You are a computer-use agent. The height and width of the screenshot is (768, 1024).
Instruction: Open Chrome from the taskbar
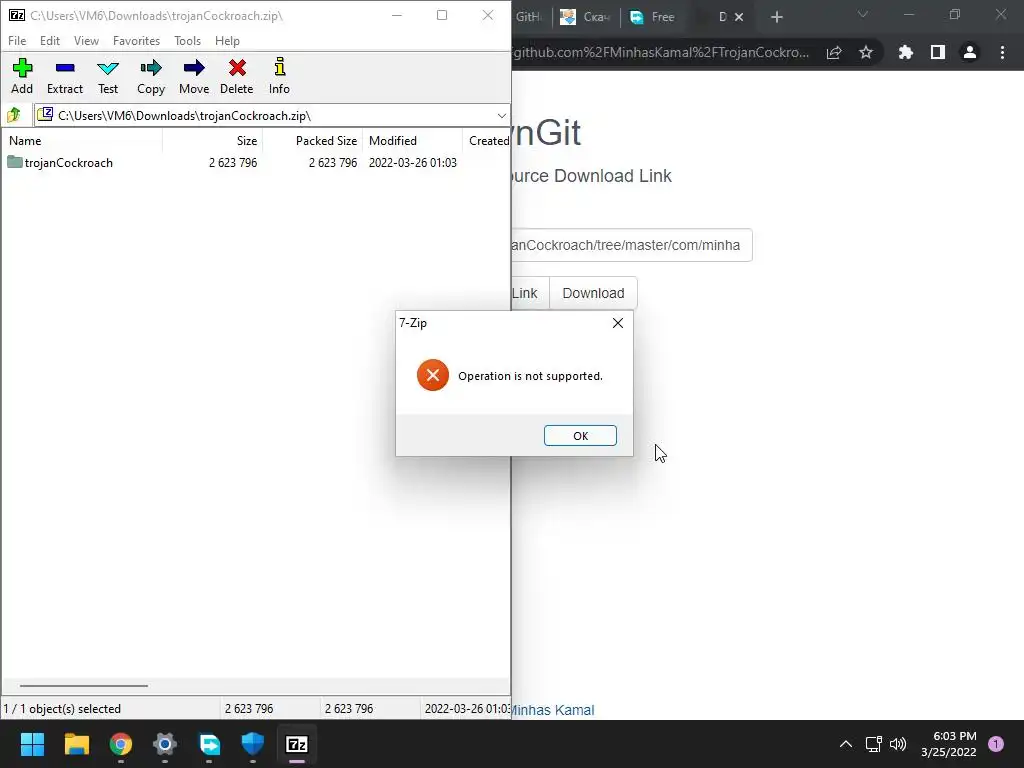pos(121,744)
